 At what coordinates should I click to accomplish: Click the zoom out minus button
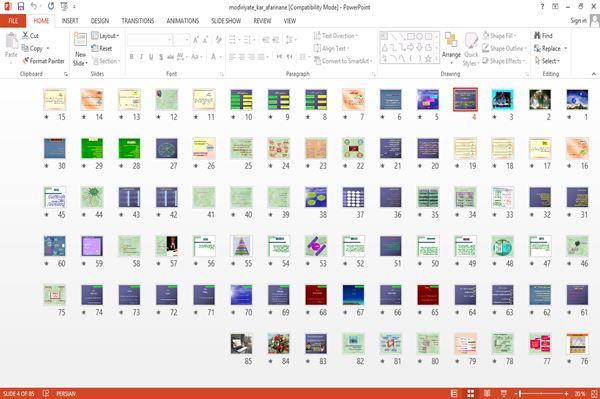[515, 393]
